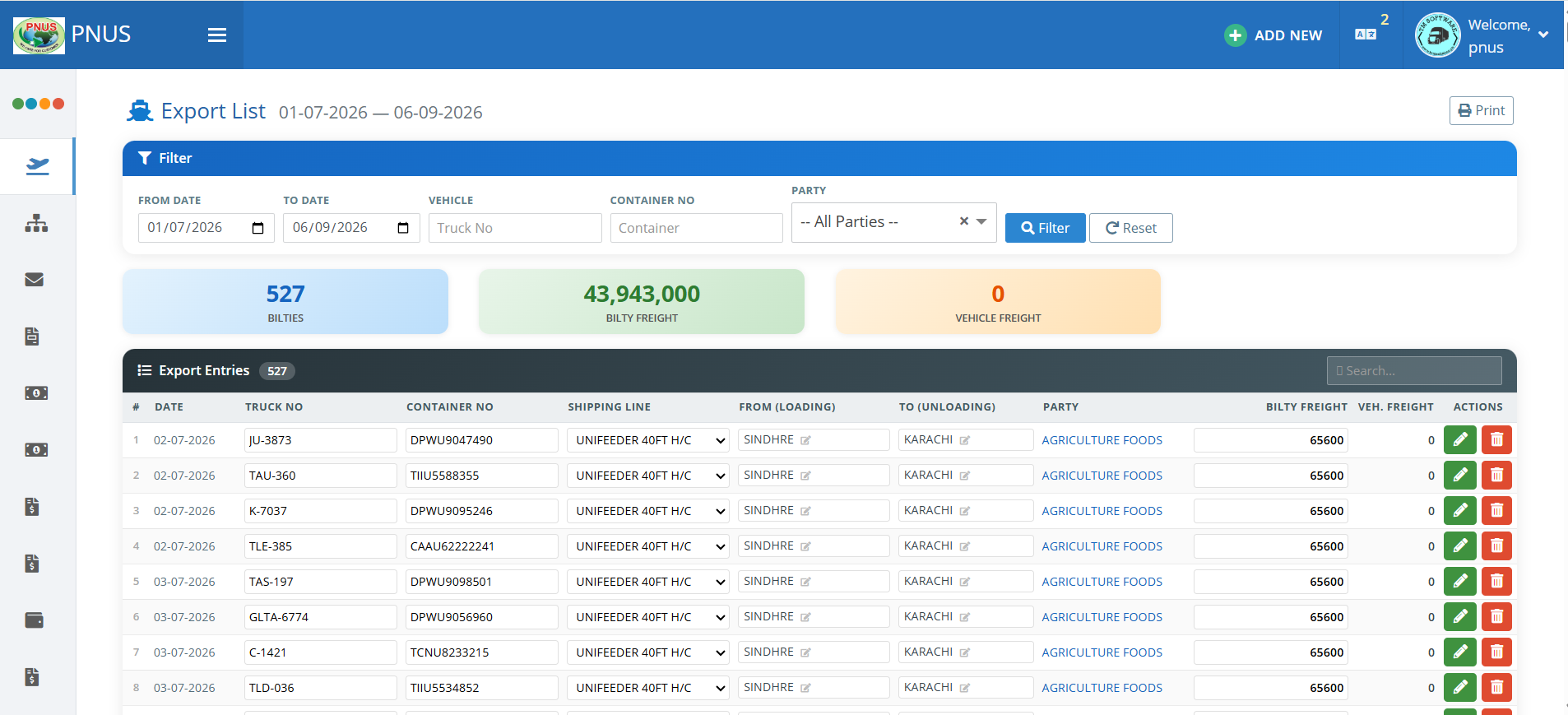Image resolution: width=1568 pixels, height=715 pixels.
Task: Focus the Container number field
Action: [696, 228]
